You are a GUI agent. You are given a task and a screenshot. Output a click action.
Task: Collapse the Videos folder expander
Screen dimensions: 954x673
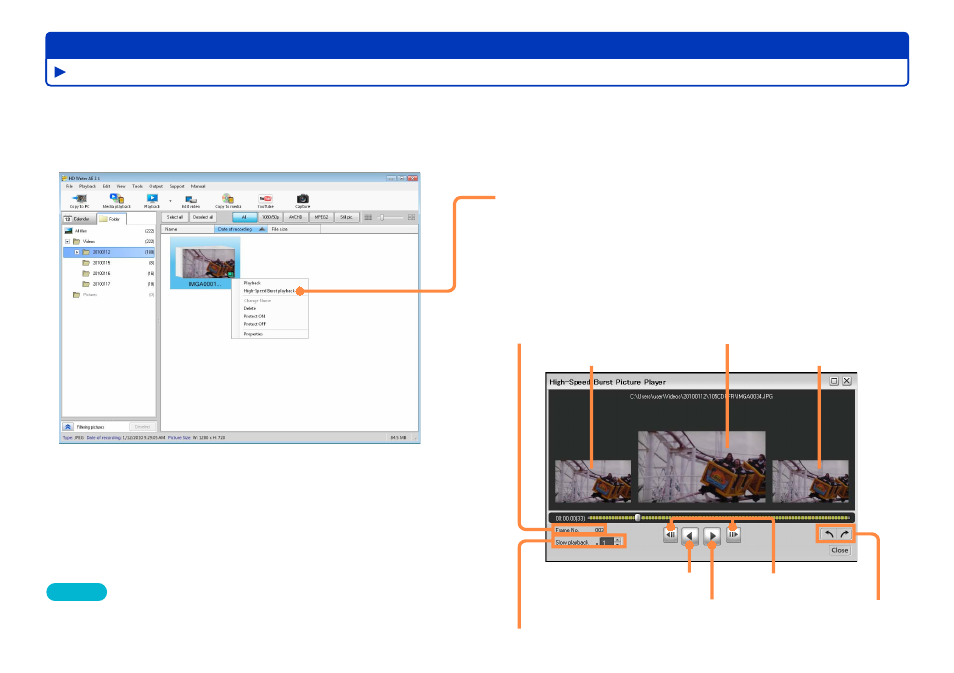pos(68,242)
